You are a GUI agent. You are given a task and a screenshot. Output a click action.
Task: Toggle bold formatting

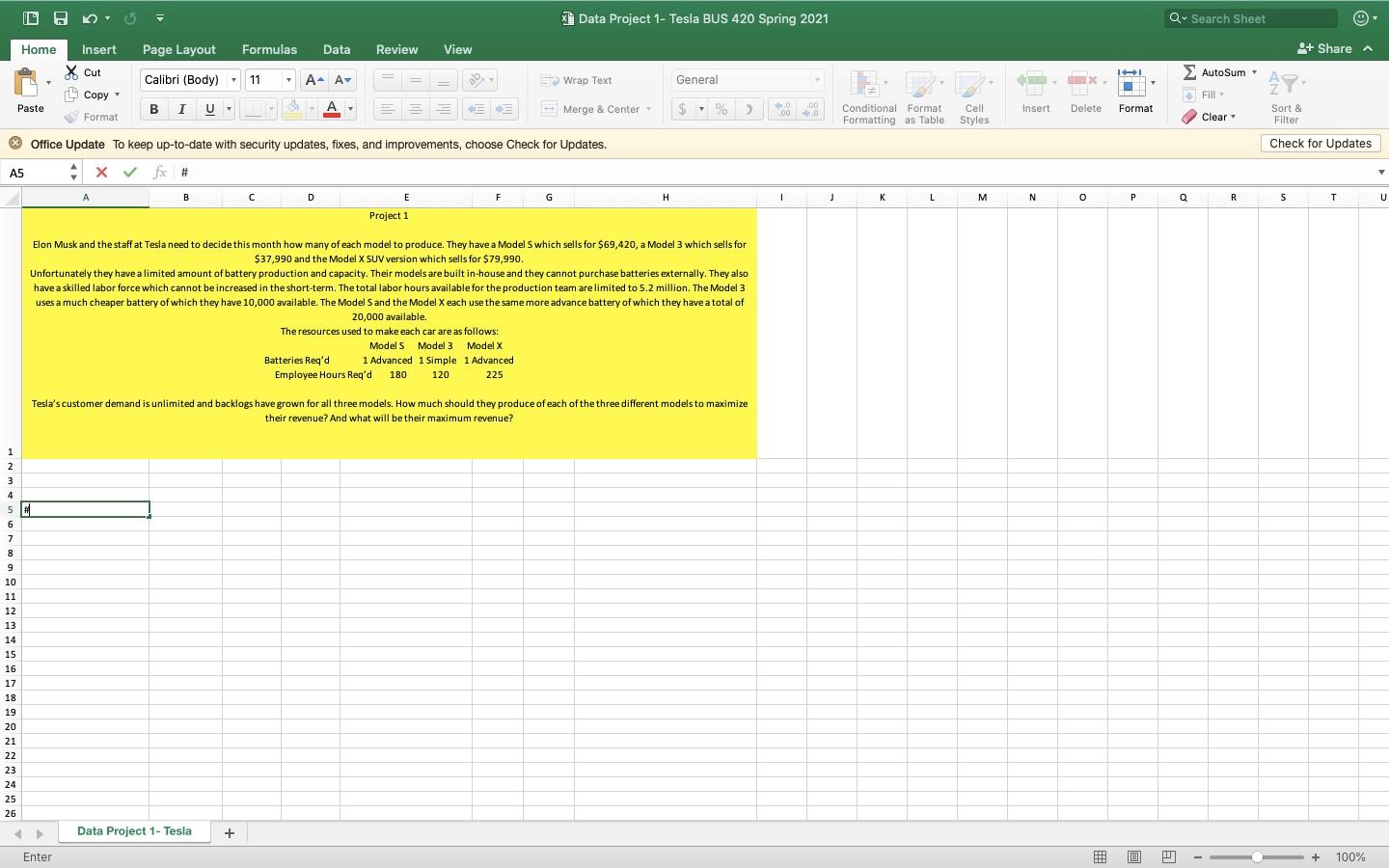[152, 109]
